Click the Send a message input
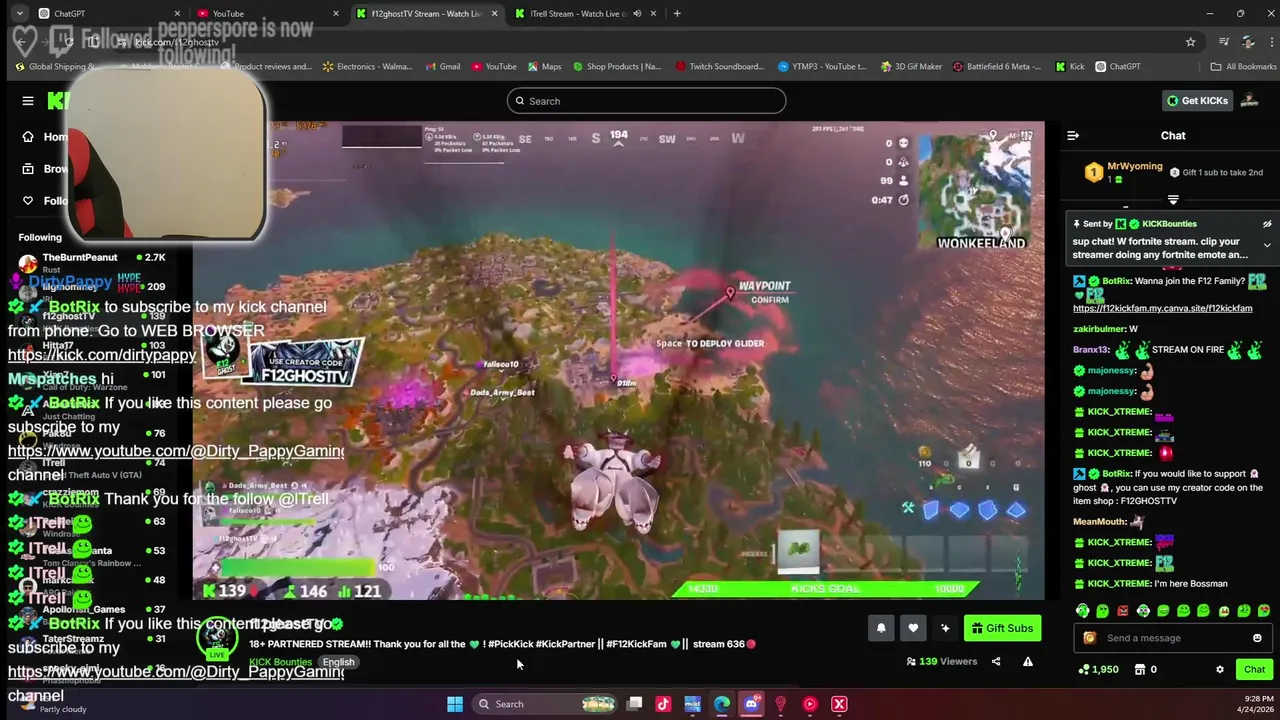The image size is (1280, 720). tap(1174, 638)
